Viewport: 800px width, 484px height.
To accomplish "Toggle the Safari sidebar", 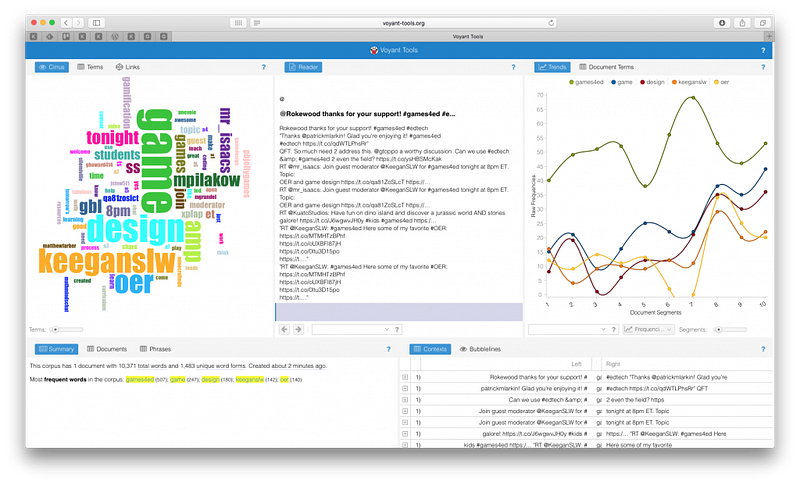I will [x=96, y=22].
